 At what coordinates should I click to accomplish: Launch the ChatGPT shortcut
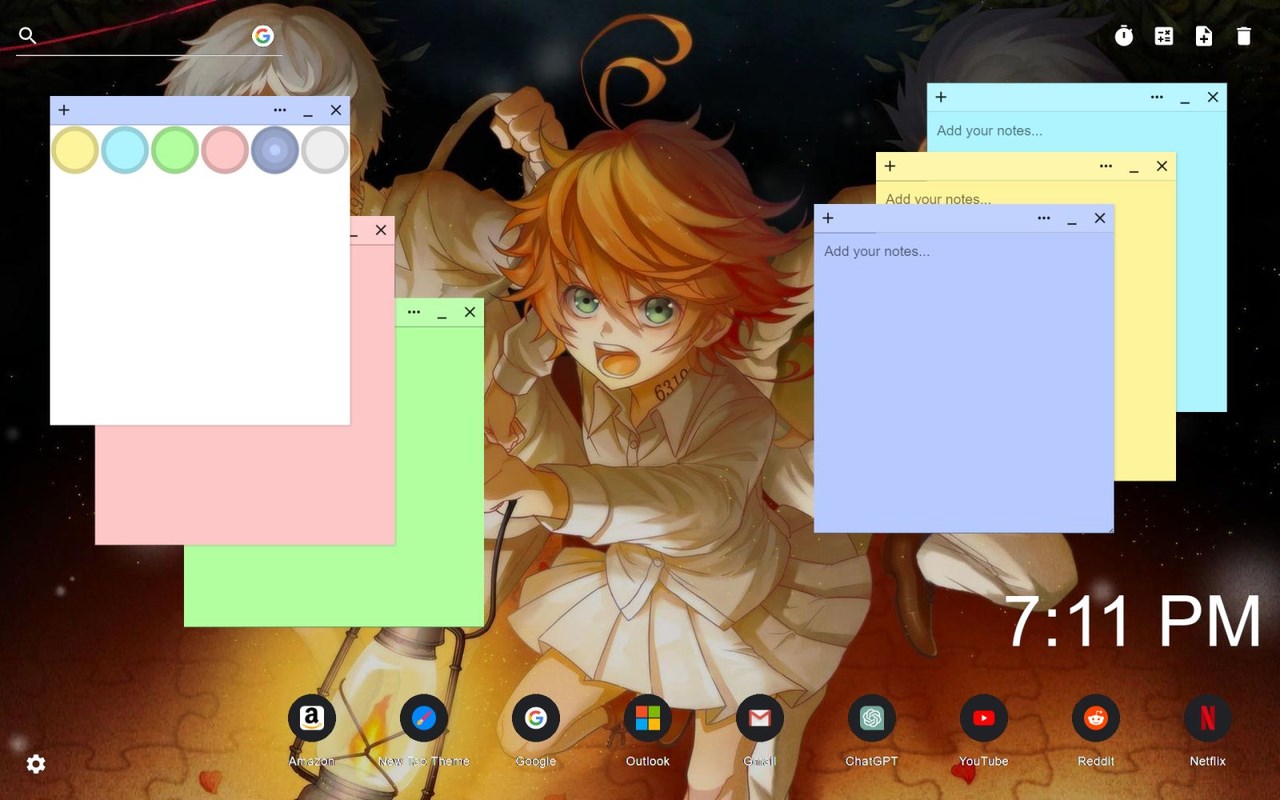[x=872, y=718]
